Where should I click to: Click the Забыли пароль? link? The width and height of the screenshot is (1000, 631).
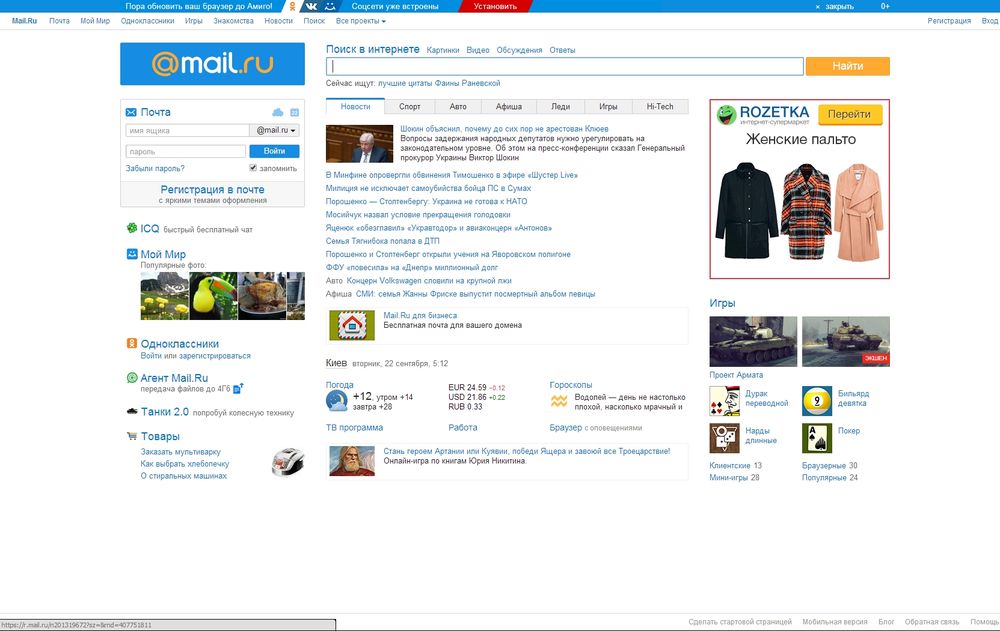point(155,168)
